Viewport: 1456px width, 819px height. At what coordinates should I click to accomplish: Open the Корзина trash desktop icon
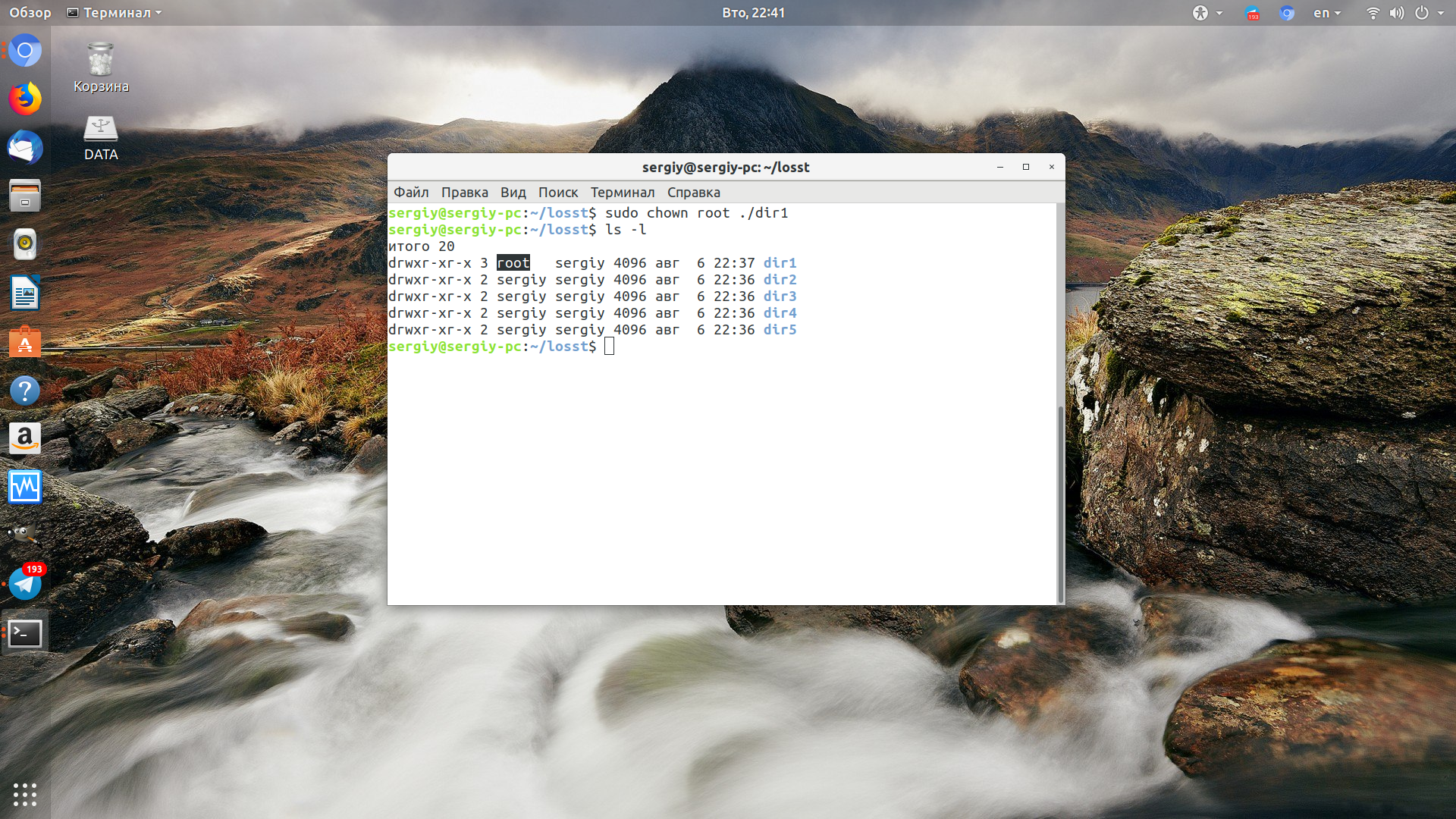point(101,67)
